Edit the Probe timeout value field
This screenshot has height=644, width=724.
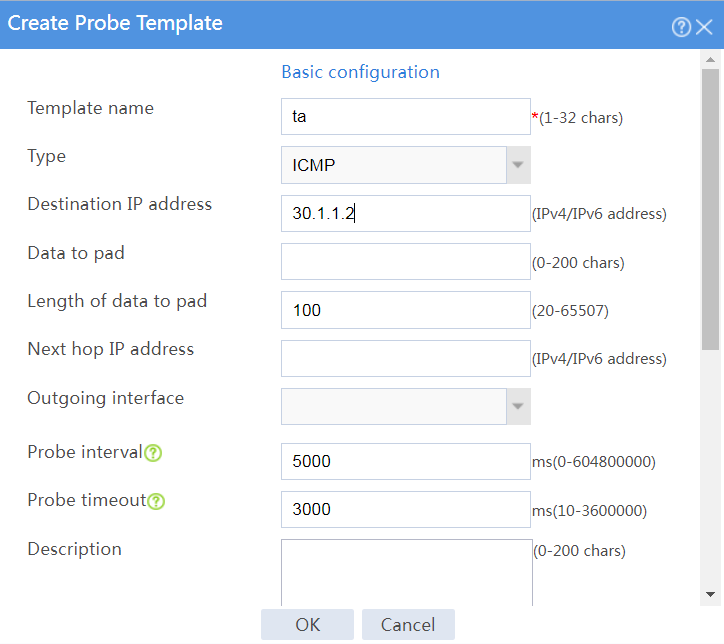point(406,510)
